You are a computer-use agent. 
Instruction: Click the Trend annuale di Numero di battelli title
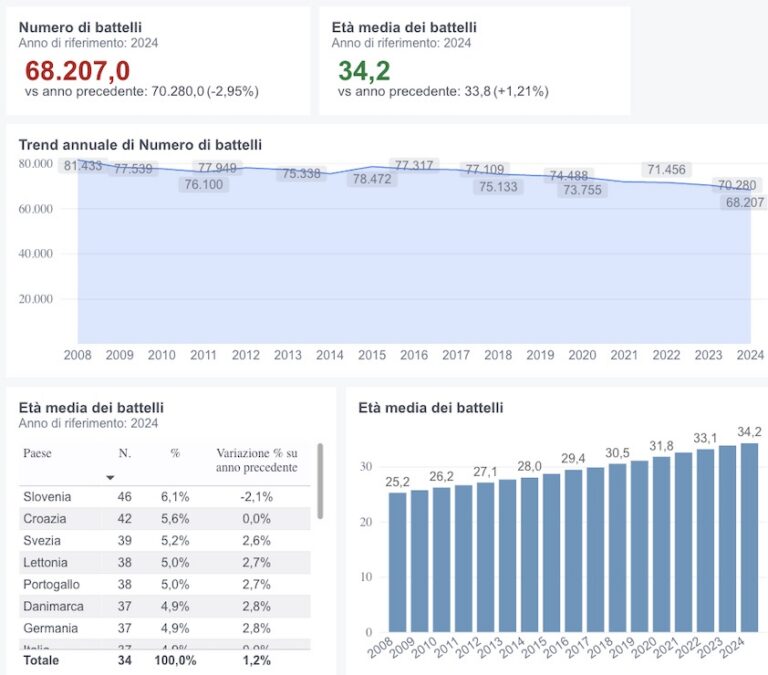(140, 145)
